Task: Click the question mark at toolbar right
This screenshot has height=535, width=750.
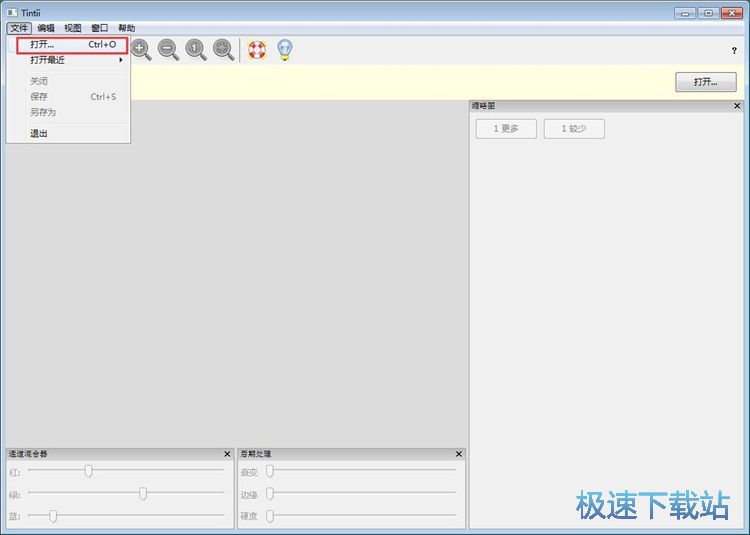Action: click(734, 50)
